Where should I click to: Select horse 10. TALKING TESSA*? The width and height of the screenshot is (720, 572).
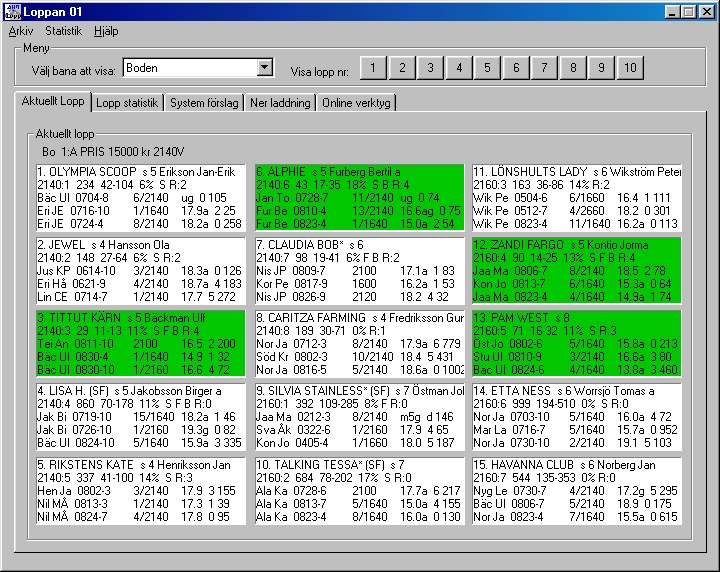click(360, 491)
